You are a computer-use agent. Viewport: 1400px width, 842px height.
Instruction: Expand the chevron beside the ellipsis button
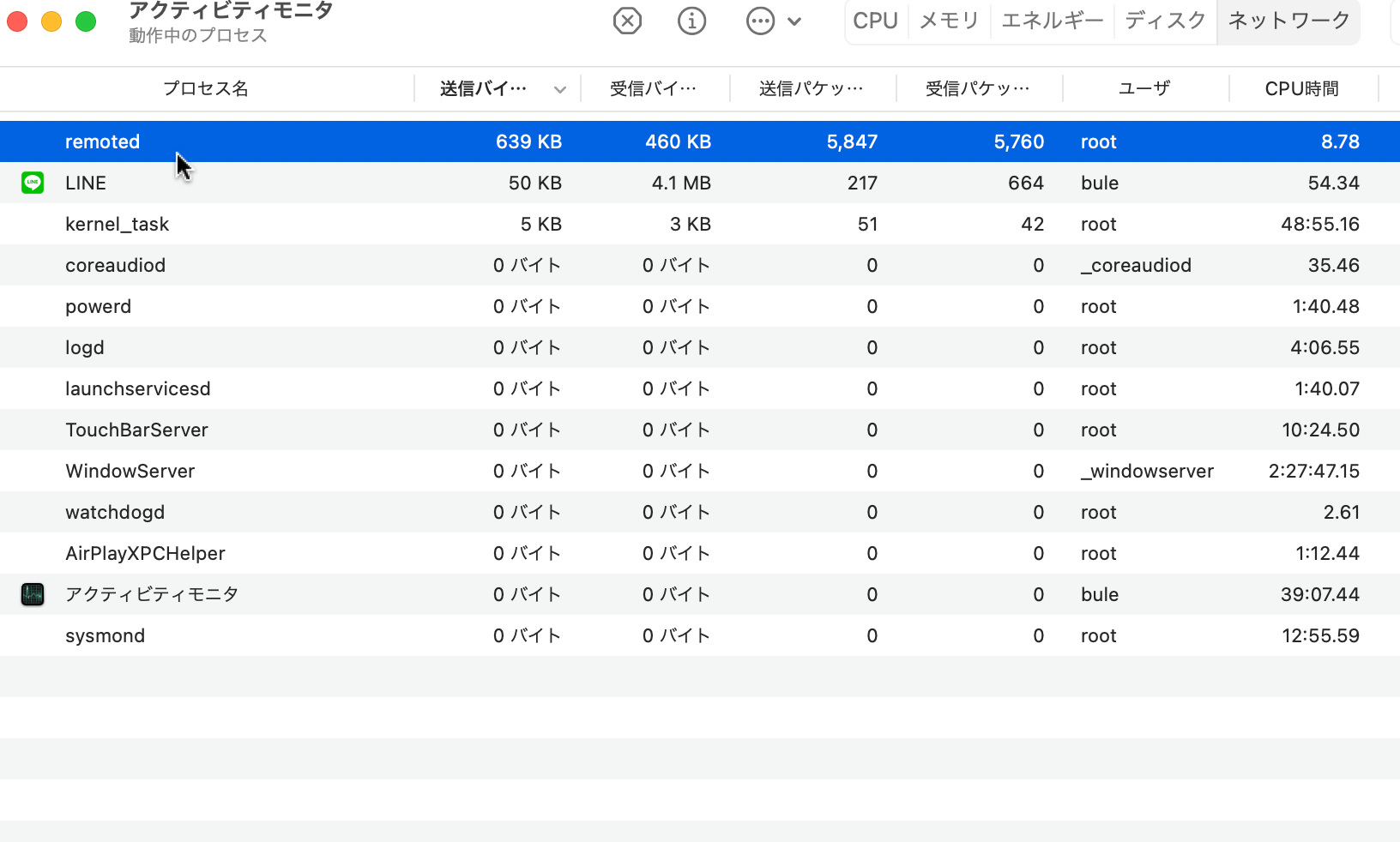[794, 21]
